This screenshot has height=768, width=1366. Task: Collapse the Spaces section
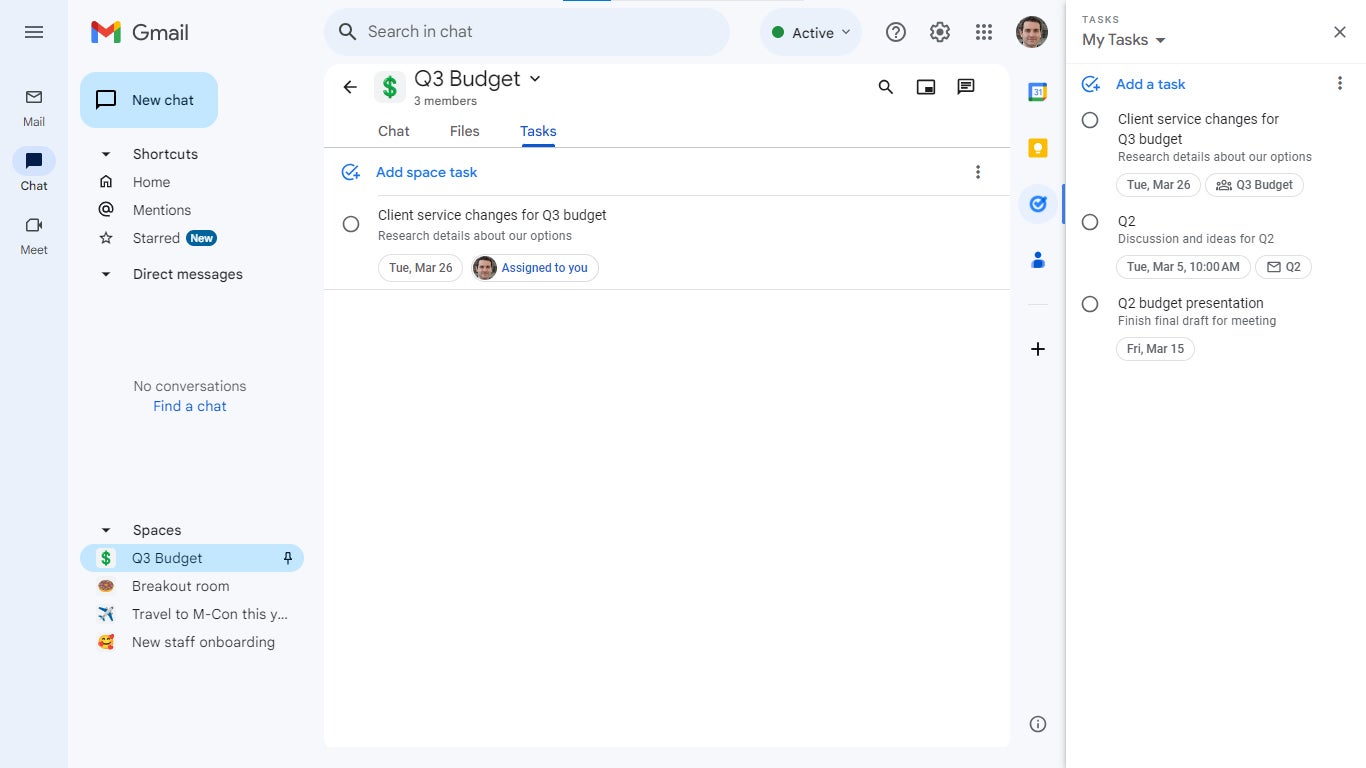106,530
